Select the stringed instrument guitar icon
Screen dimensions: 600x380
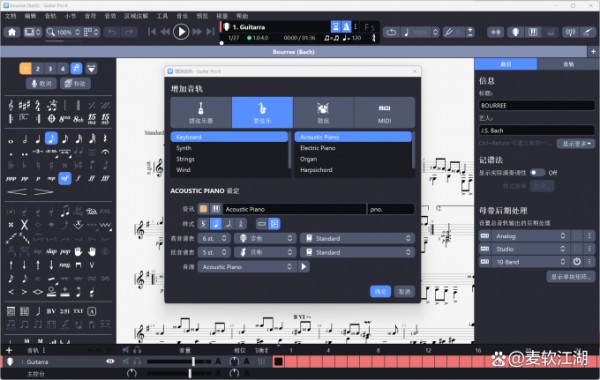pyautogui.click(x=201, y=113)
